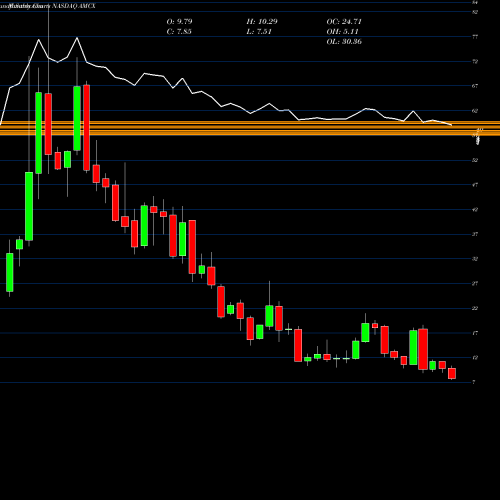Click the 62 price axis label
This screenshot has width=500, height=500.
(x=475, y=111)
